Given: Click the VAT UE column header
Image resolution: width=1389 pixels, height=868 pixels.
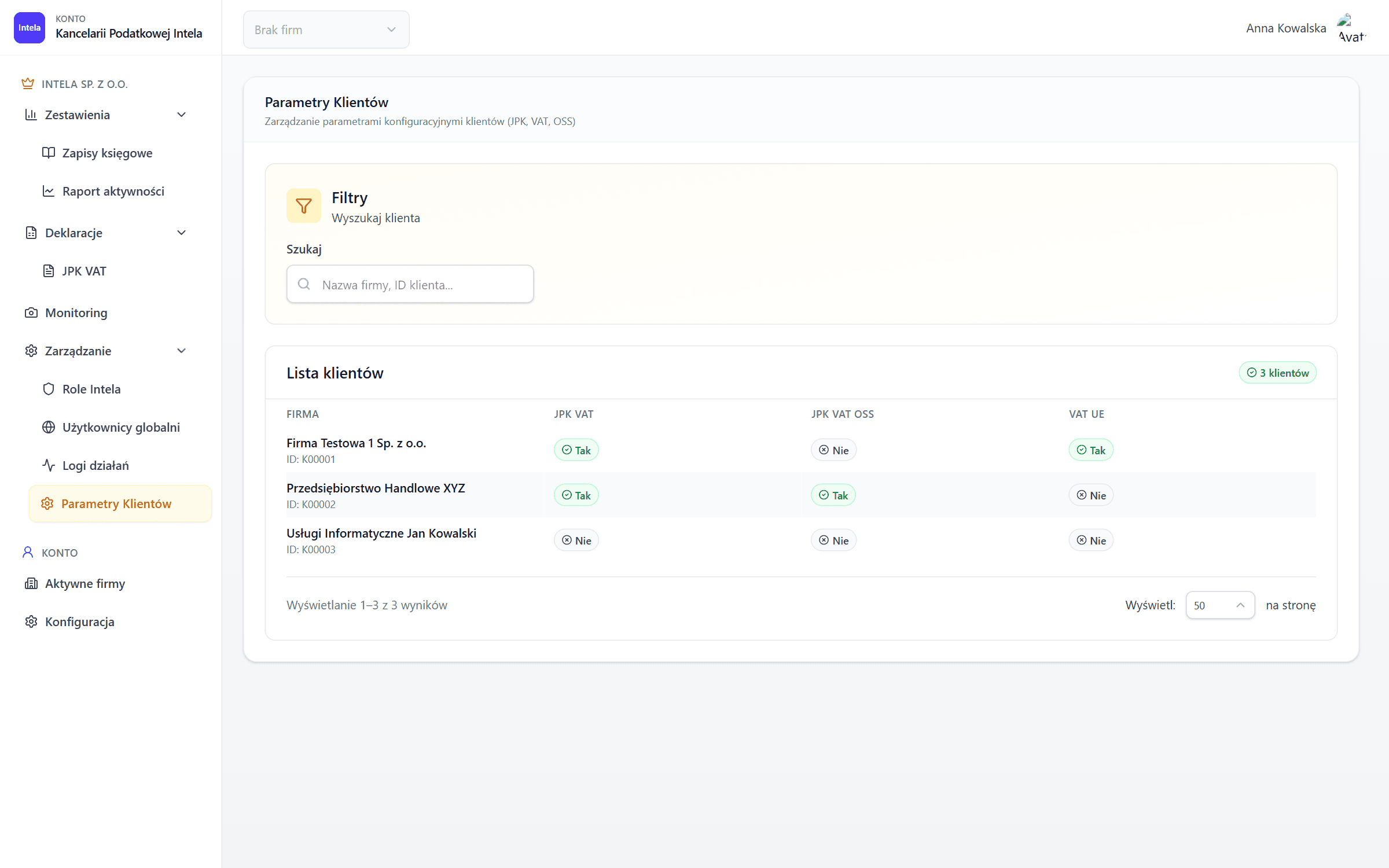Looking at the screenshot, I should 1086,414.
